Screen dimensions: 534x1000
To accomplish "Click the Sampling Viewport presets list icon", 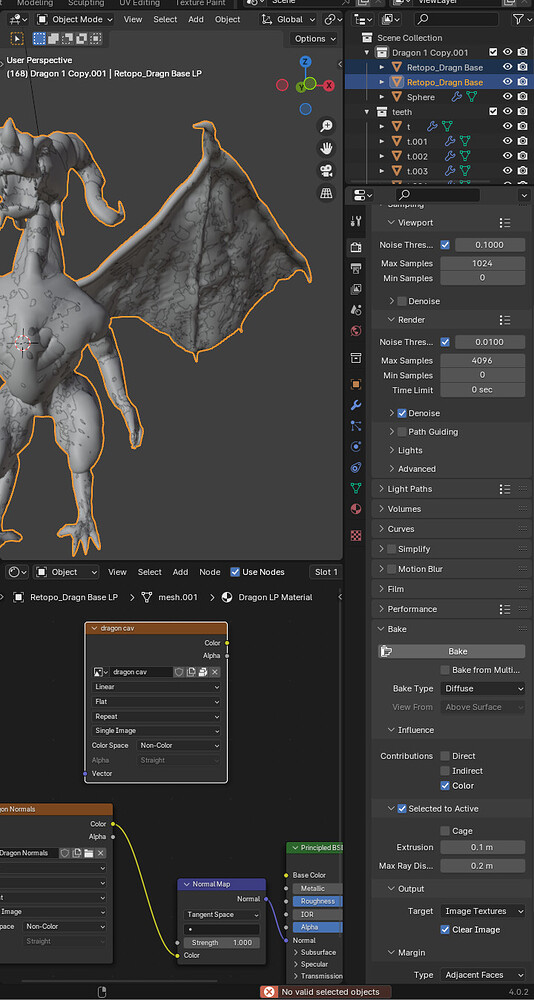I will click(505, 223).
